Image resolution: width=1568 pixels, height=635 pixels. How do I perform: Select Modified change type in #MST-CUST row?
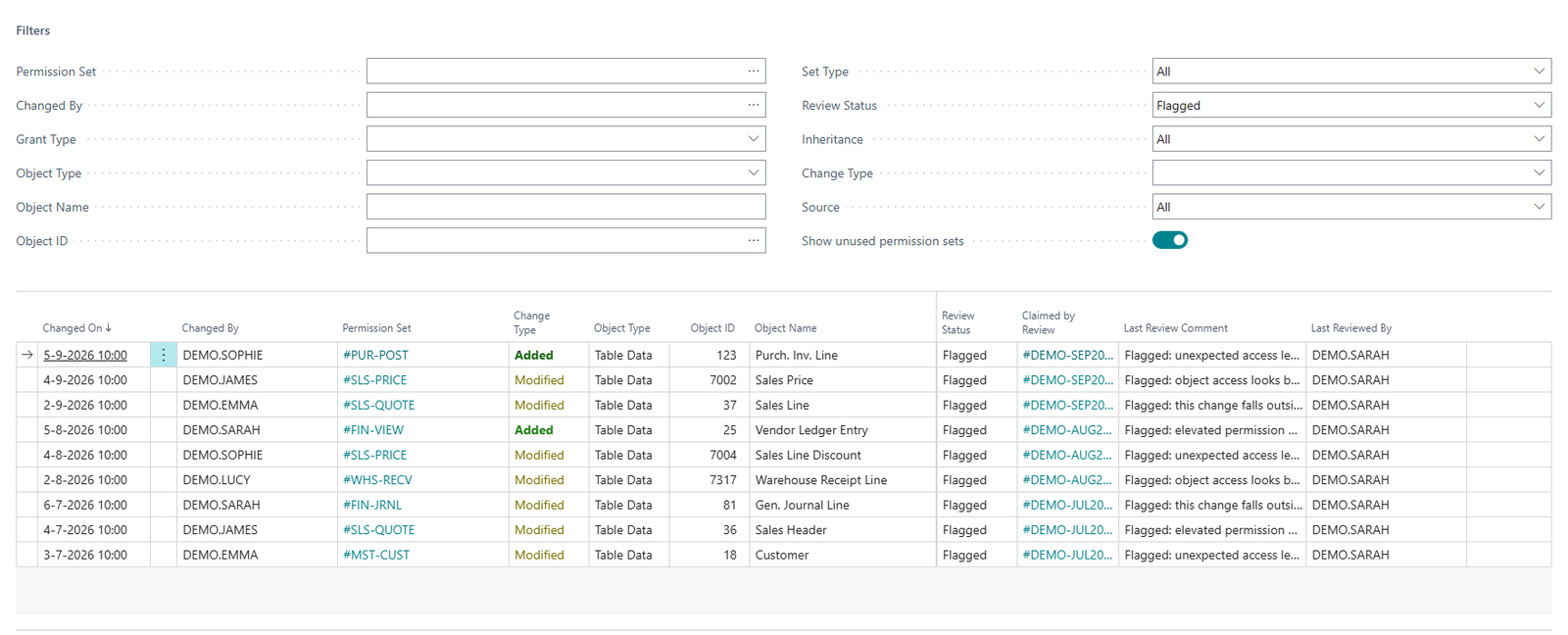549,556
